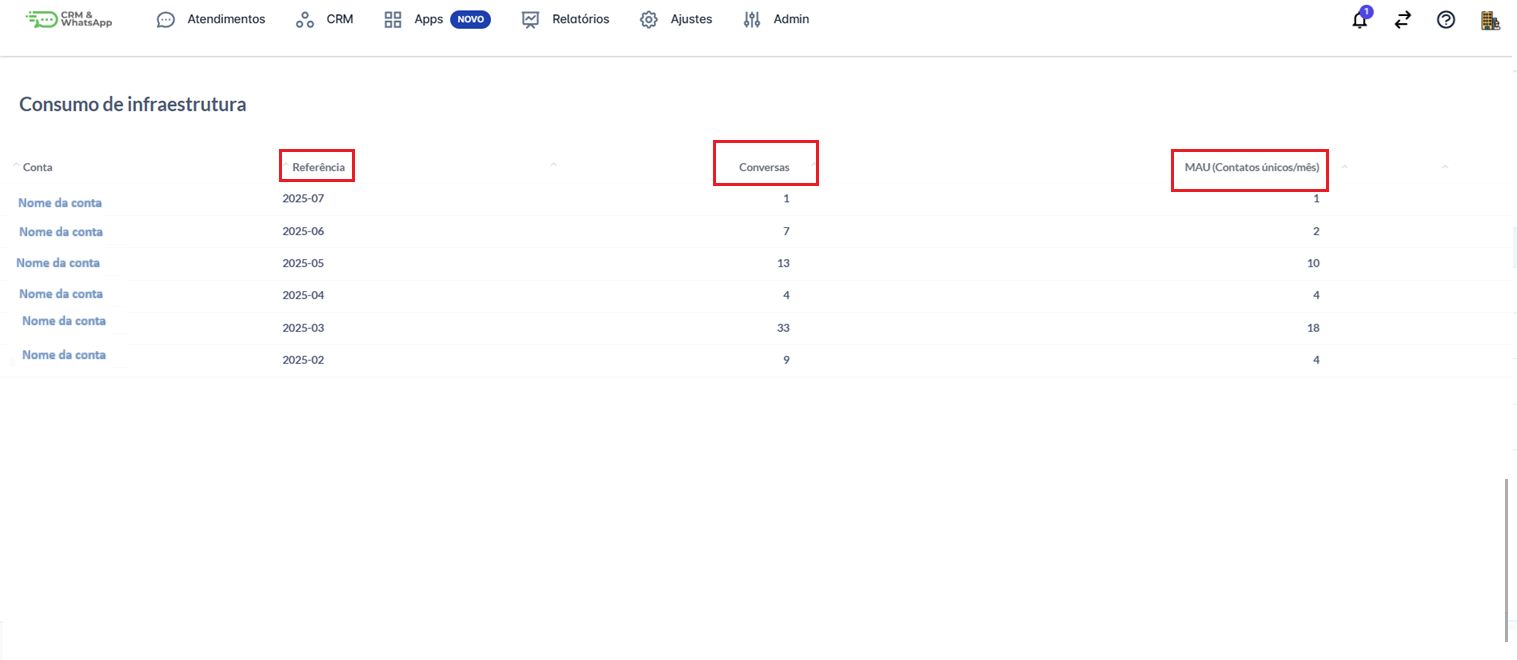Click the building account icon
The width and height of the screenshot is (1517, 660).
tap(1490, 20)
